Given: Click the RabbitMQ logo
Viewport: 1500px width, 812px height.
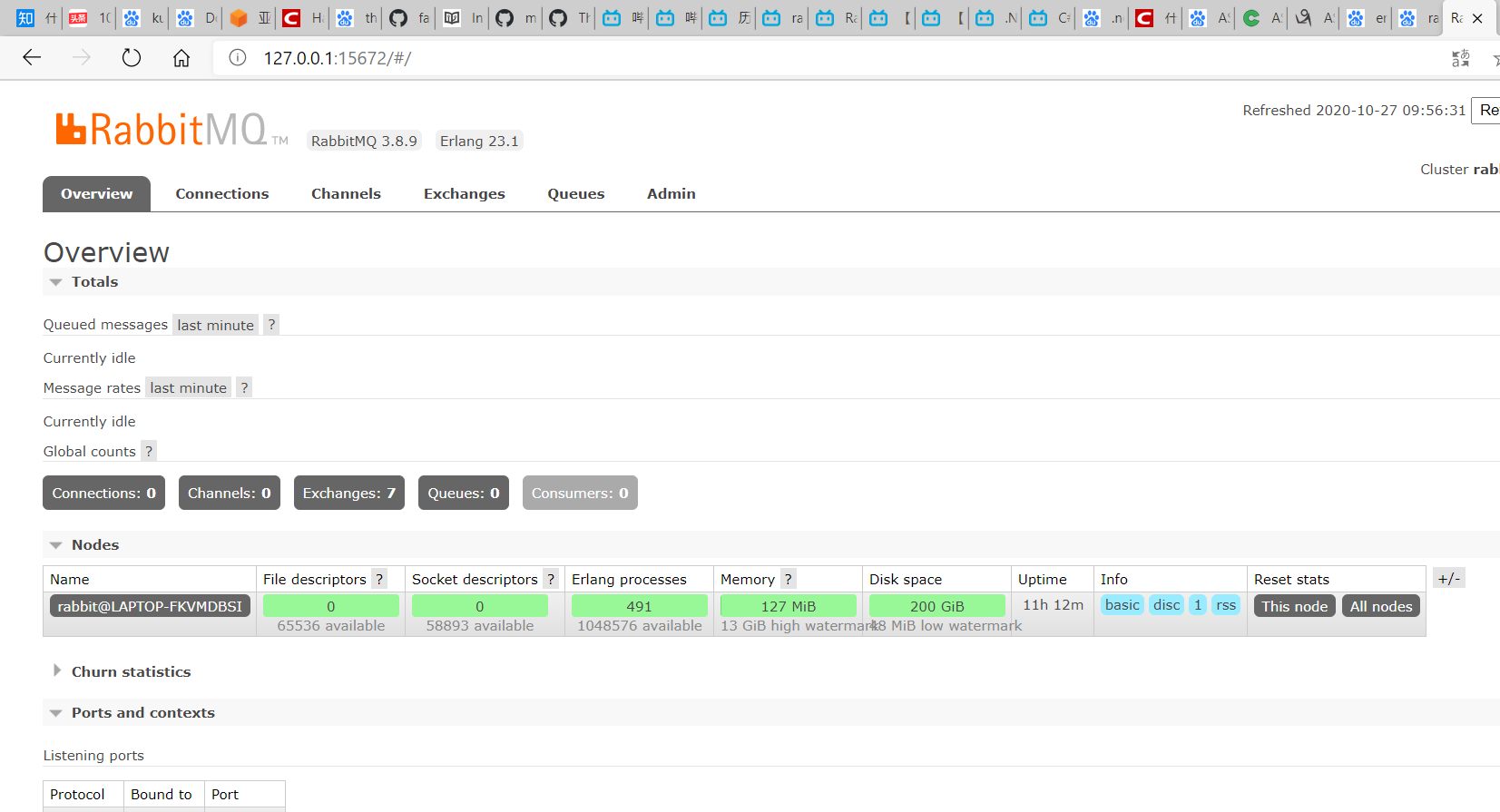Looking at the screenshot, I should (172, 130).
